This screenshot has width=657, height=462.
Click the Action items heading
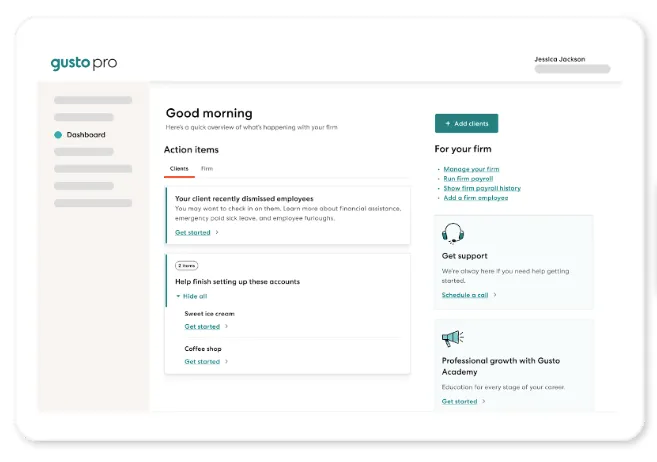[191, 150]
